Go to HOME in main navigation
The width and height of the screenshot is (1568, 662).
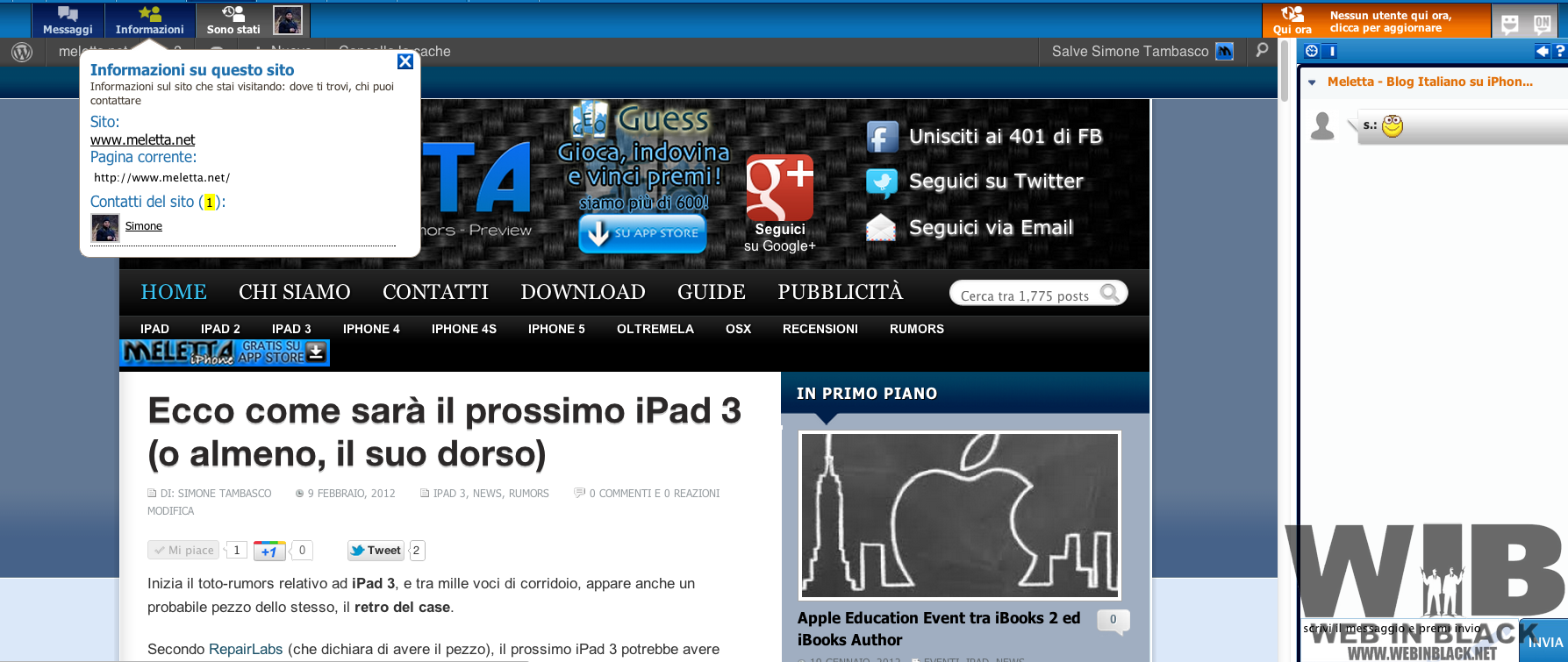pyautogui.click(x=174, y=292)
